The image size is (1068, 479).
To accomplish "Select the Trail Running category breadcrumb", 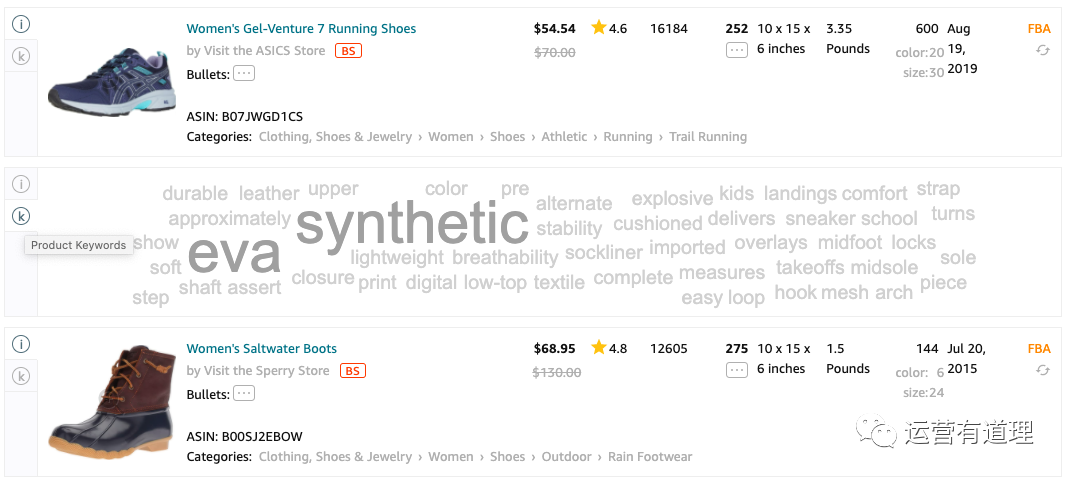I will click(708, 137).
